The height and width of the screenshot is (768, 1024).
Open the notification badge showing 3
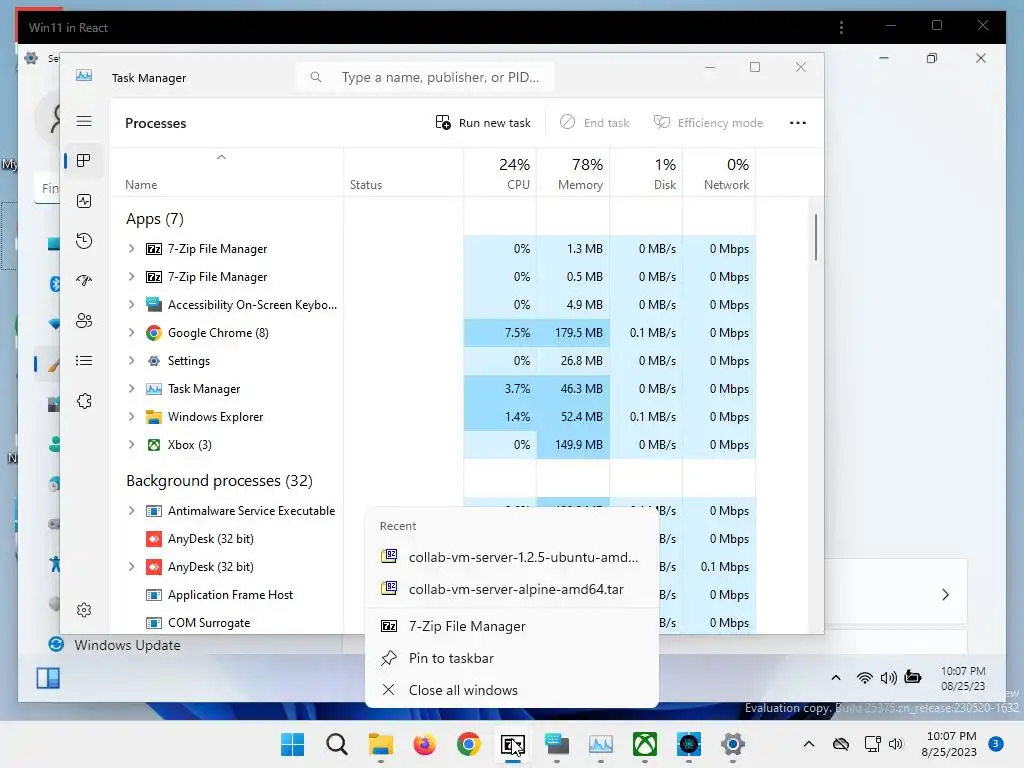click(x=996, y=744)
